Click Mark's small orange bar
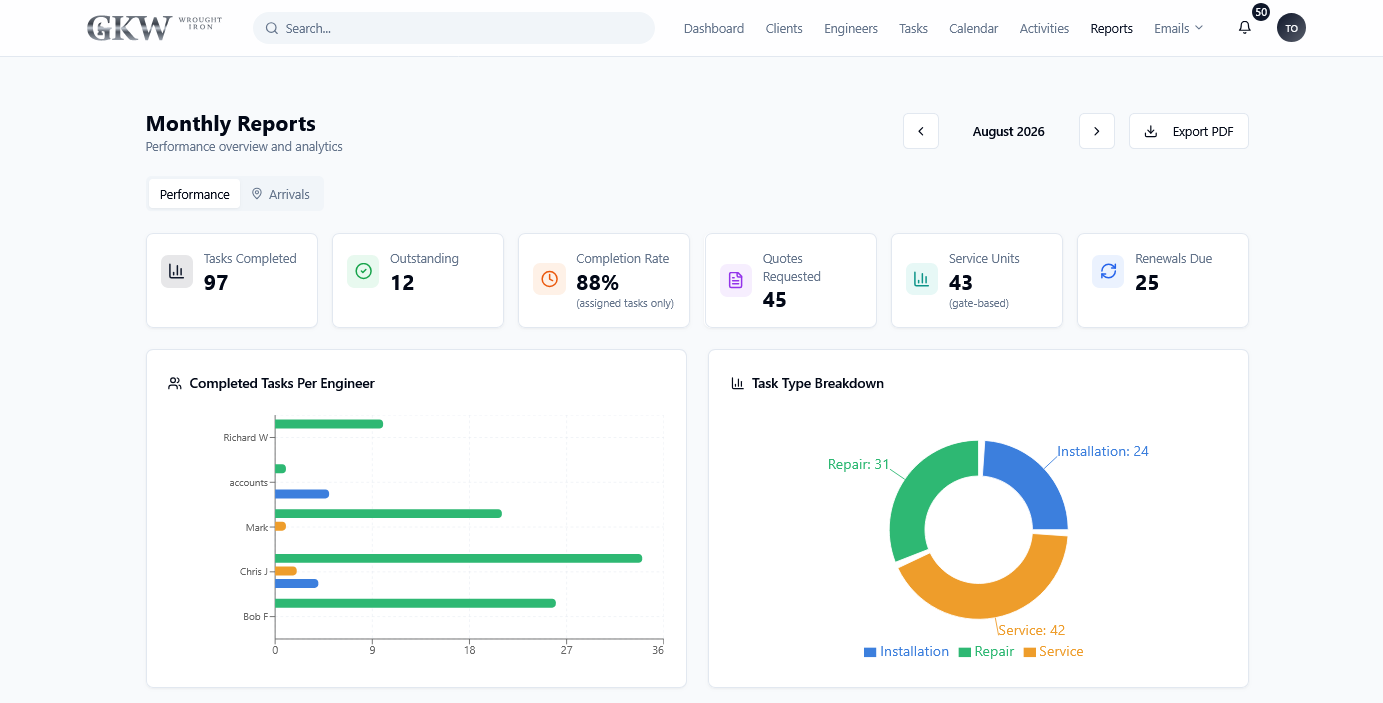 tap(281, 526)
